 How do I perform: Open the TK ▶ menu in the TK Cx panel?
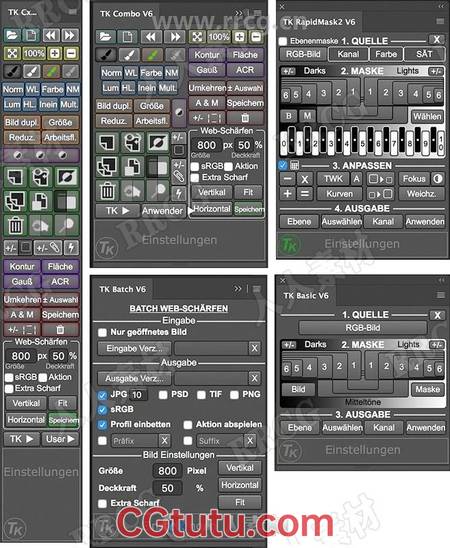click(21, 439)
